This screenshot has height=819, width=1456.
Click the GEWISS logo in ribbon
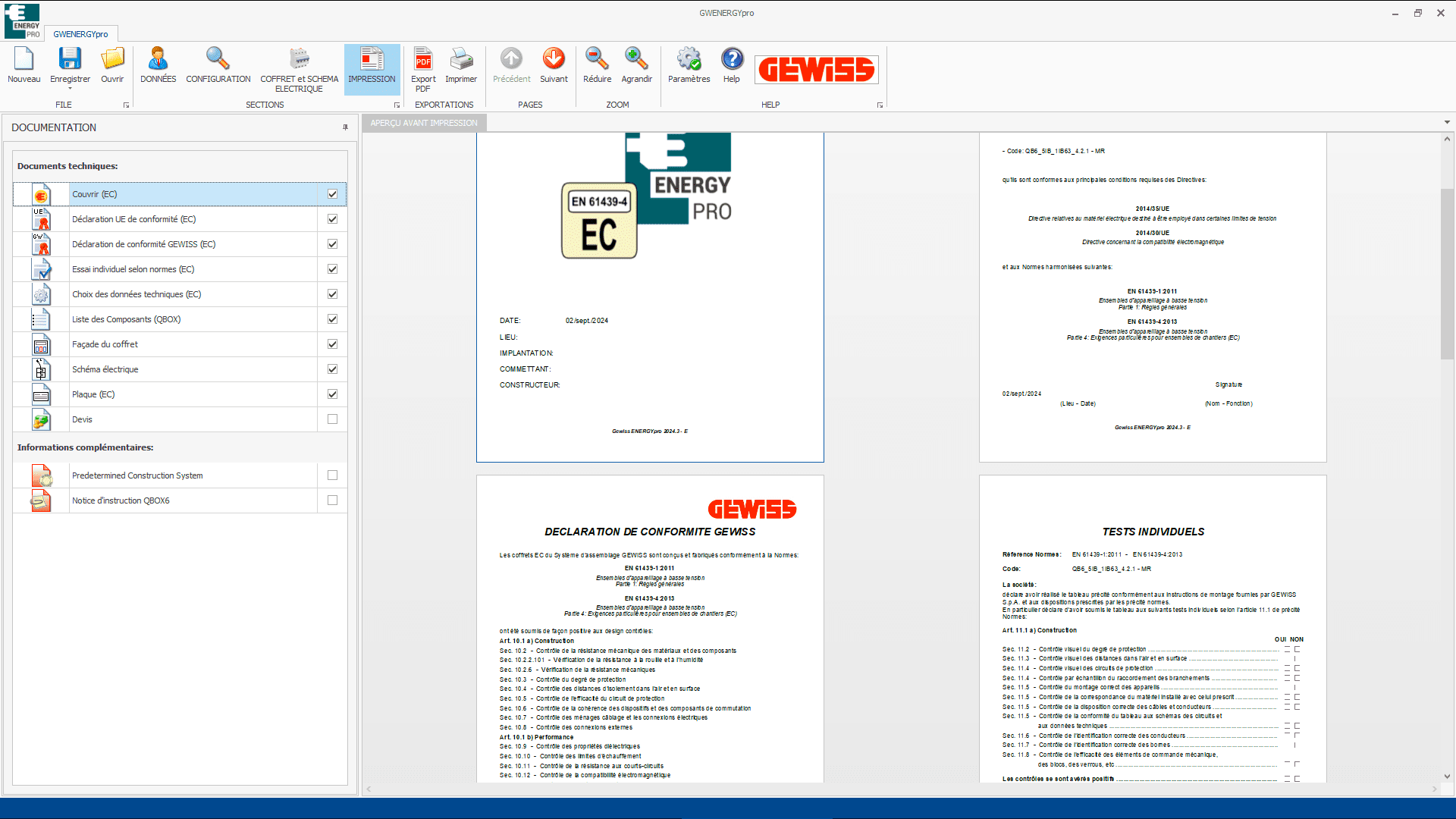(817, 70)
